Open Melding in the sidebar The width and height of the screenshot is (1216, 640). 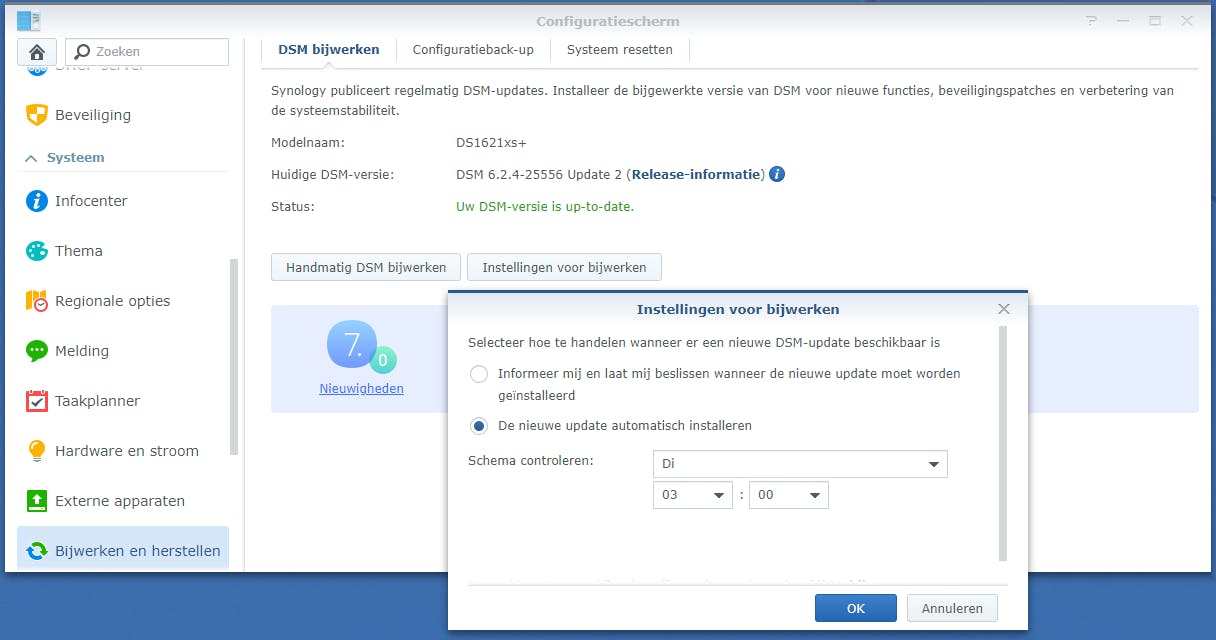coord(123,351)
